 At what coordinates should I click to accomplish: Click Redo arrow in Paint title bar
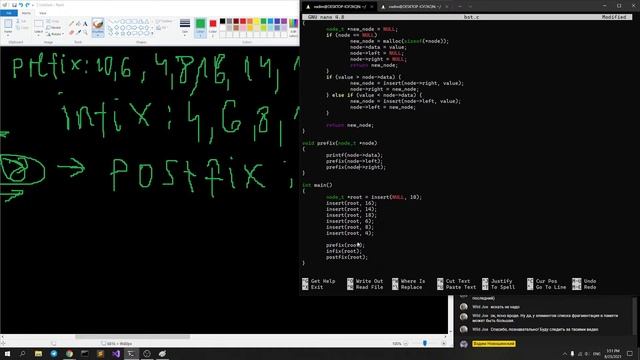(27, 5)
